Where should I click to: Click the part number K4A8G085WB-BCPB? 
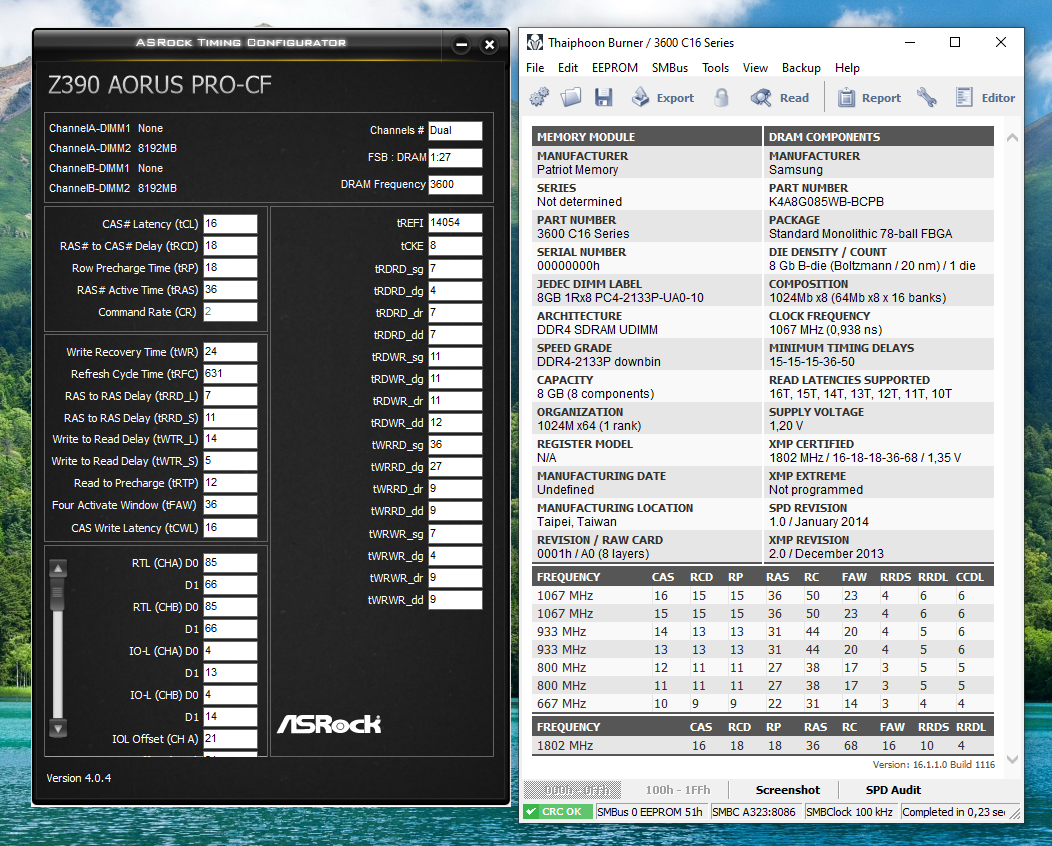pyautogui.click(x=827, y=202)
